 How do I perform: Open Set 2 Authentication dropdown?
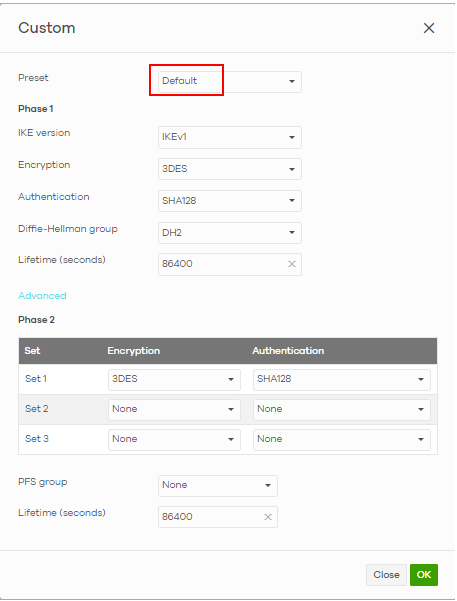[x=342, y=409]
